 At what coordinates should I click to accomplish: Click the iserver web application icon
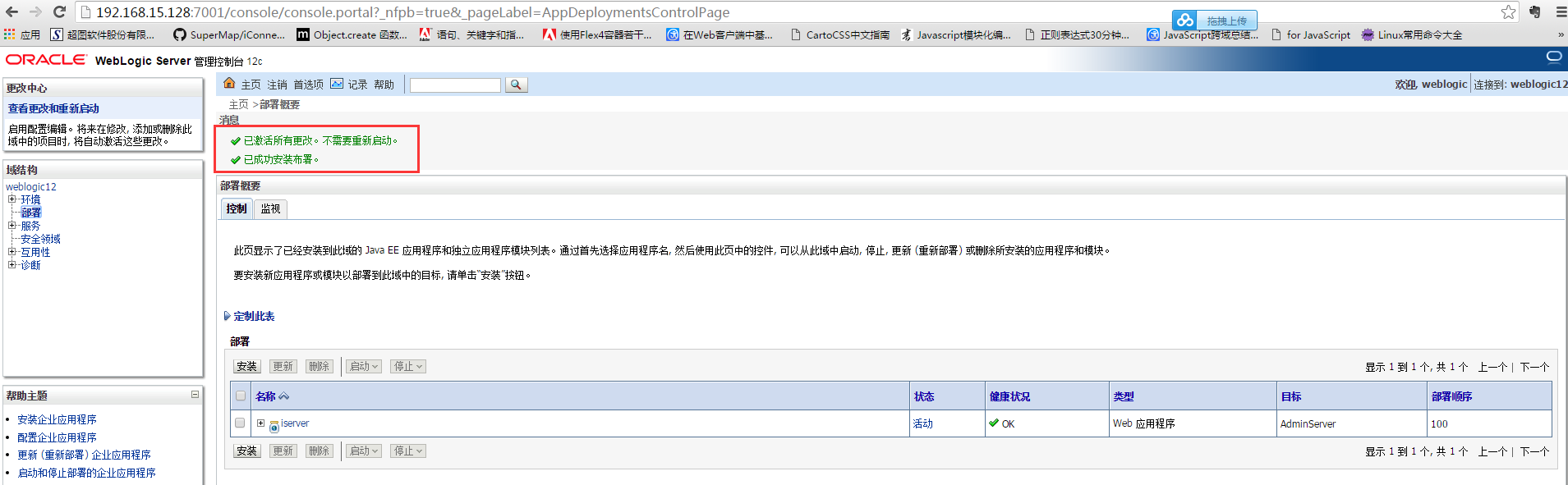[x=274, y=426]
